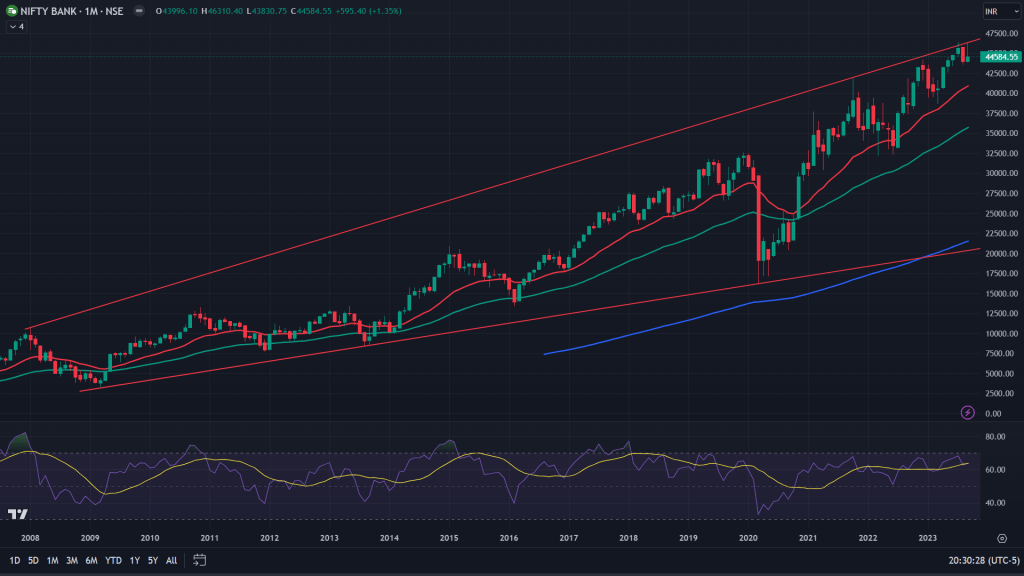This screenshot has width=1024, height=576.
Task: Click the TradingView logo on the chart
Action: pos(16,514)
